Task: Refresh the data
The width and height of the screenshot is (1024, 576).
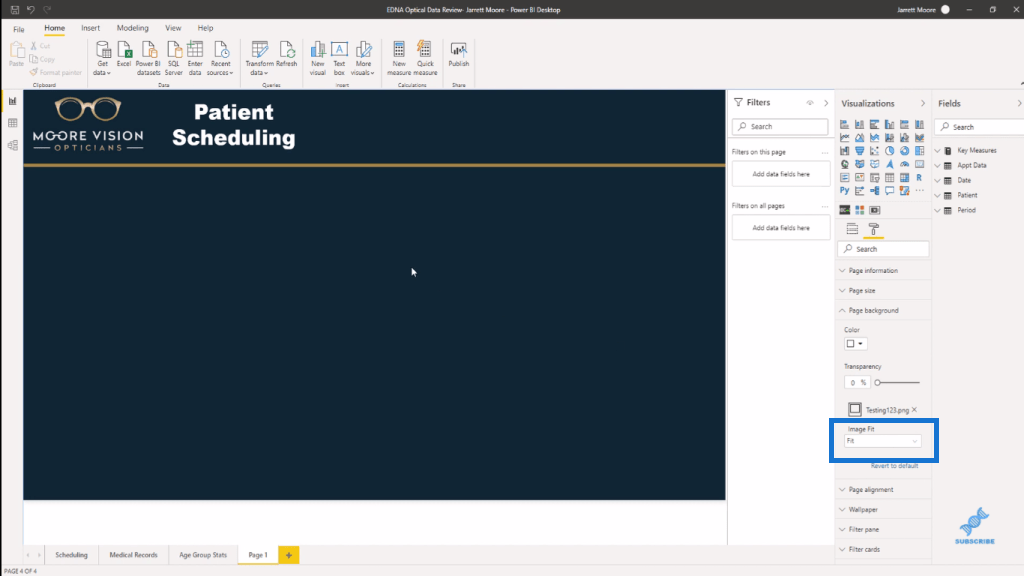Action: 287,54
